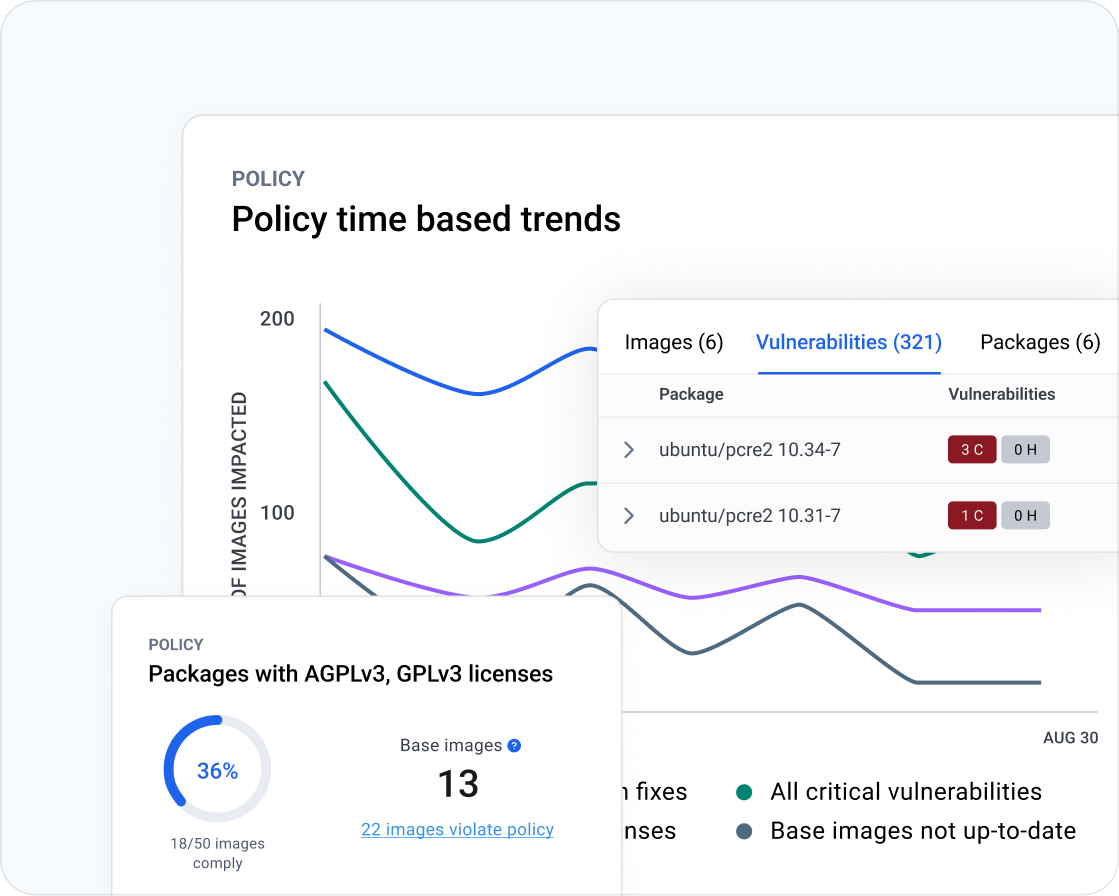Switch to the Images (6) tab

pyautogui.click(x=673, y=342)
